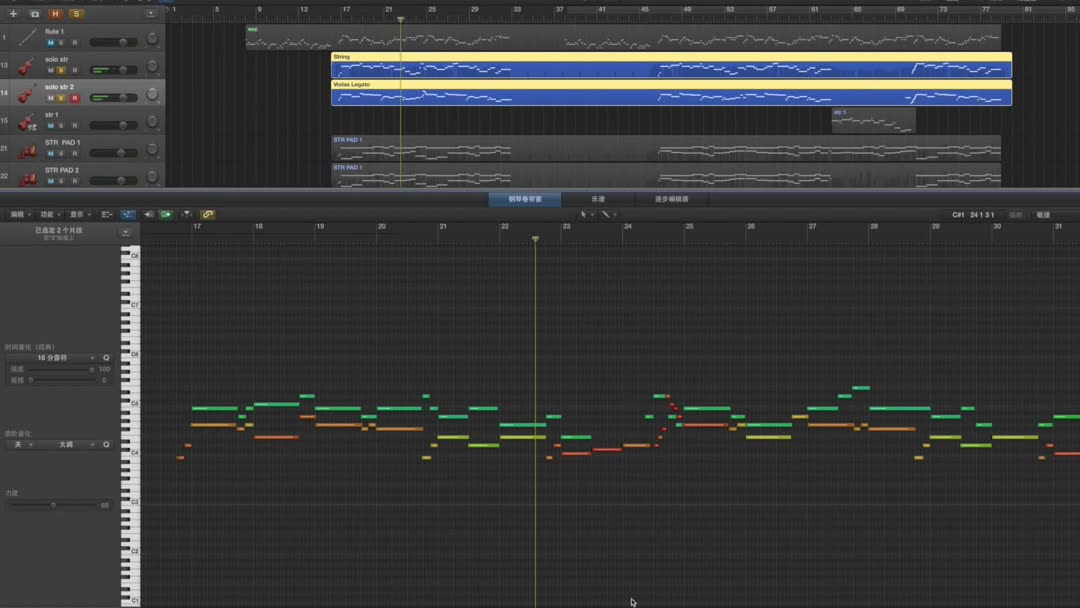Click the flute 1 track instrument icon
Image resolution: width=1080 pixels, height=608 pixels.
pos(27,37)
